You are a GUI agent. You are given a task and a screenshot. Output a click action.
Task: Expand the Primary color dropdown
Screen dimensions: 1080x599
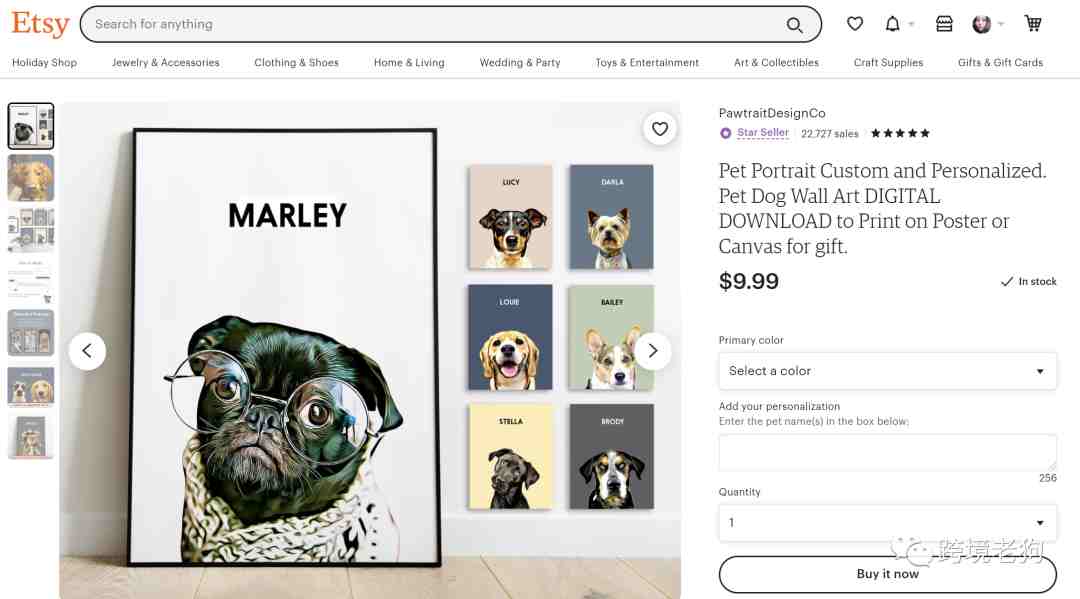(x=887, y=371)
